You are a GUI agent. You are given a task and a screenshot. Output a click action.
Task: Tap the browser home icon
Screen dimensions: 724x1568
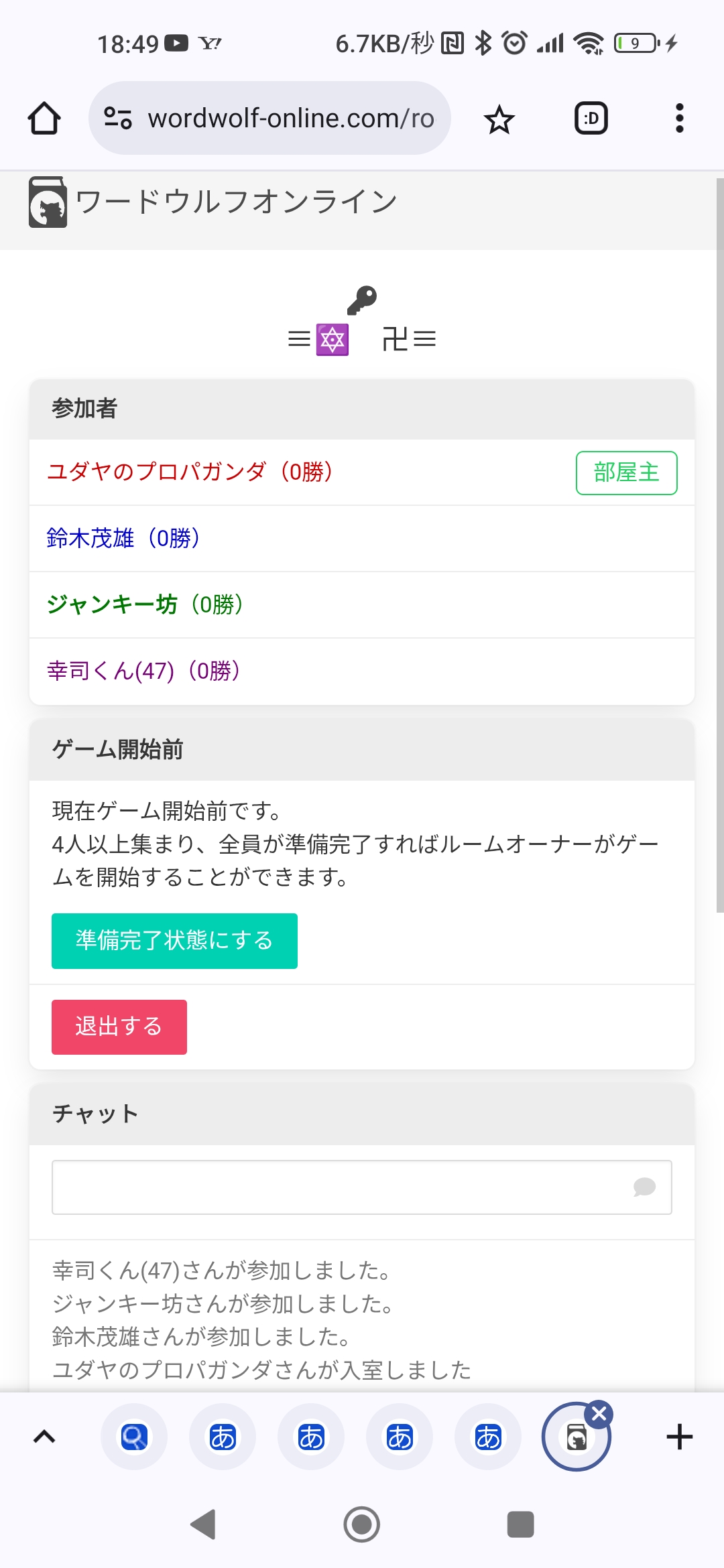44,118
